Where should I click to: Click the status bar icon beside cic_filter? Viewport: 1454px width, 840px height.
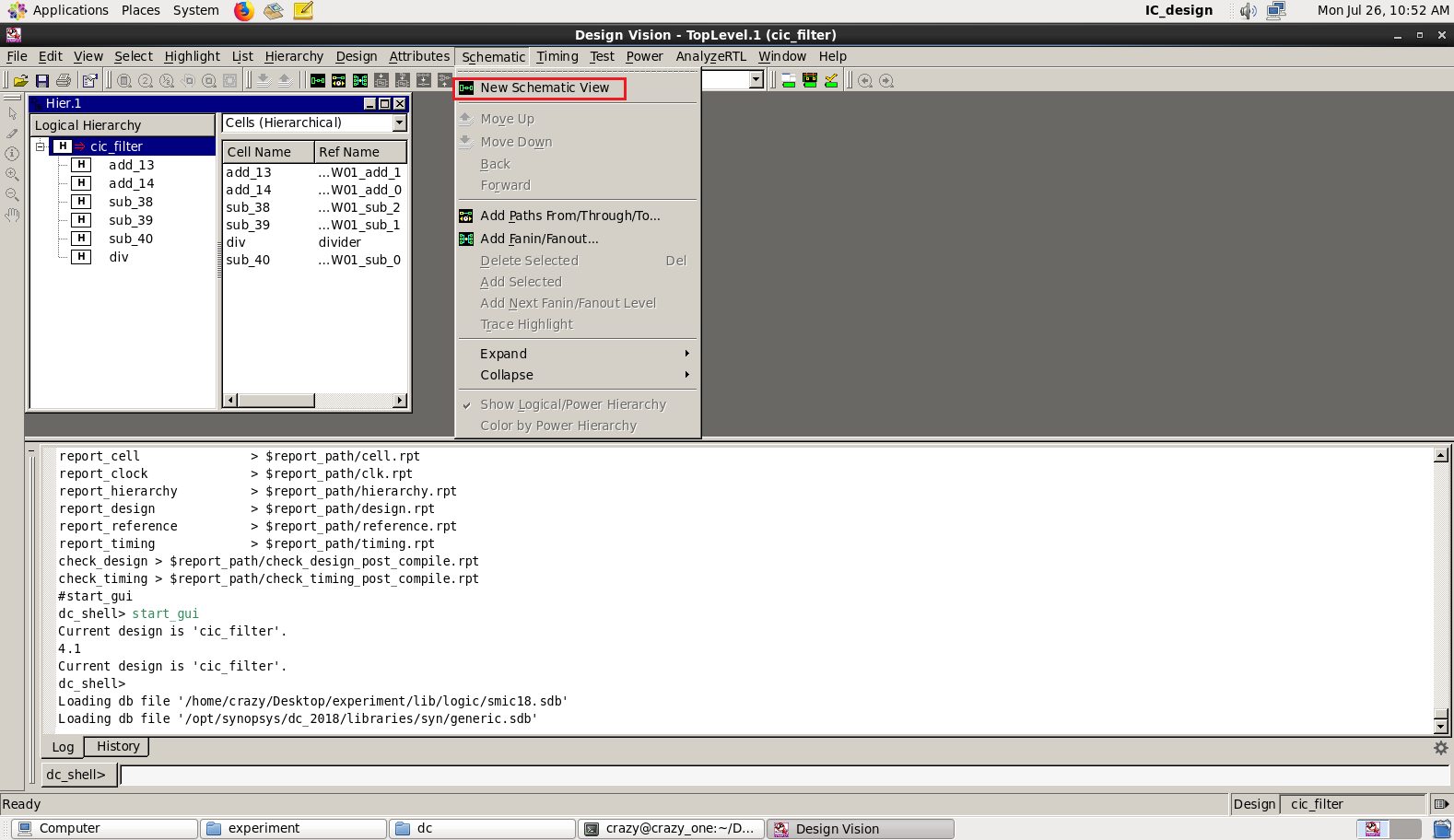click(x=1441, y=804)
